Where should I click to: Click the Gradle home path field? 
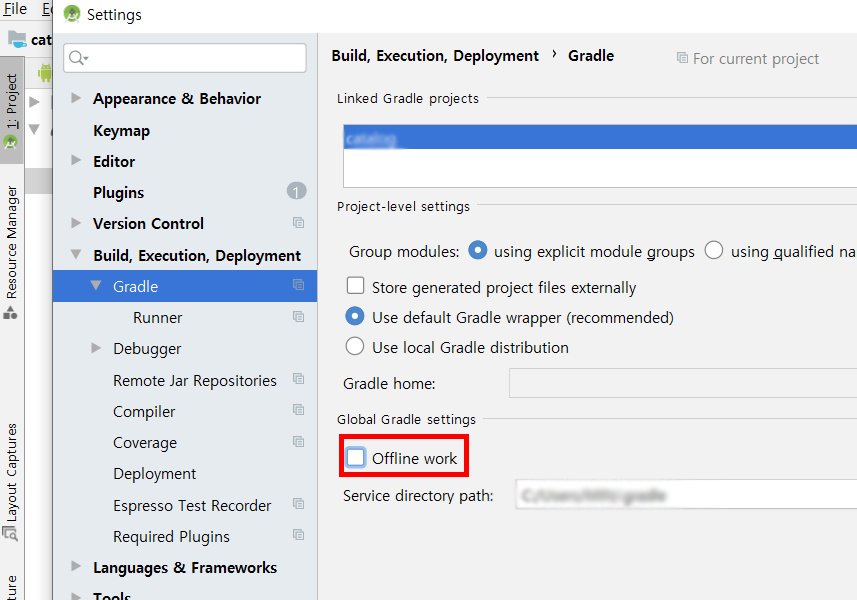[x=683, y=383]
